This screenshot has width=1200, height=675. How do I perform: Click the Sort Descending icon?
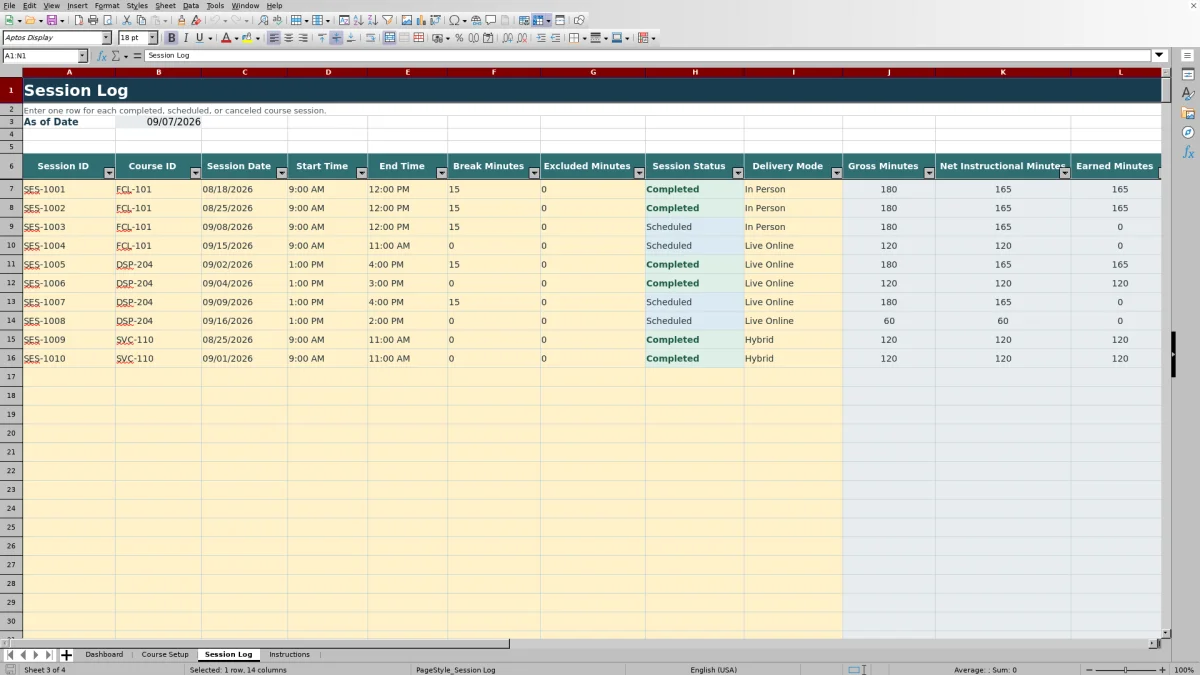pos(372,20)
